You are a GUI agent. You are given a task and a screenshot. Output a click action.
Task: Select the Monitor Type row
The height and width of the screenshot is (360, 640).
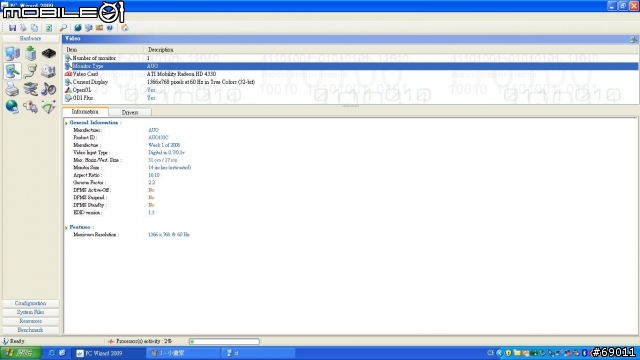tap(351, 66)
